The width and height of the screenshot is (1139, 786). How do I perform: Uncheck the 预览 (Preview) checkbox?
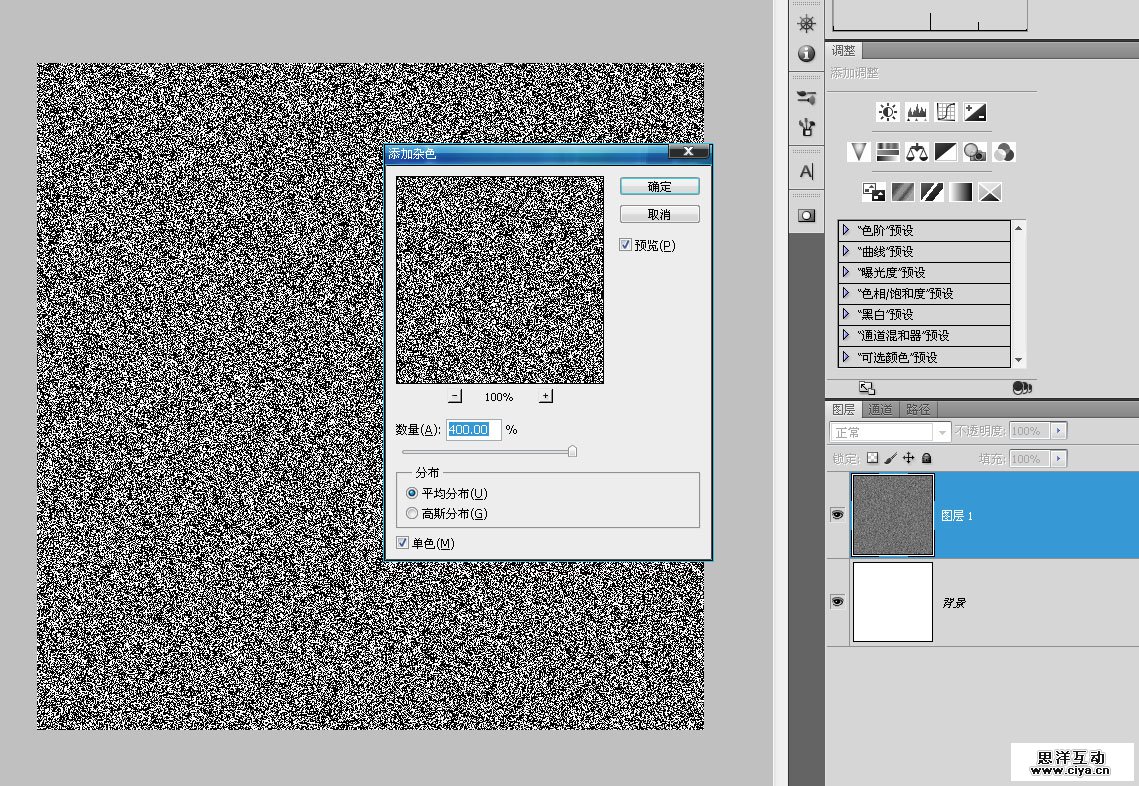coord(626,245)
